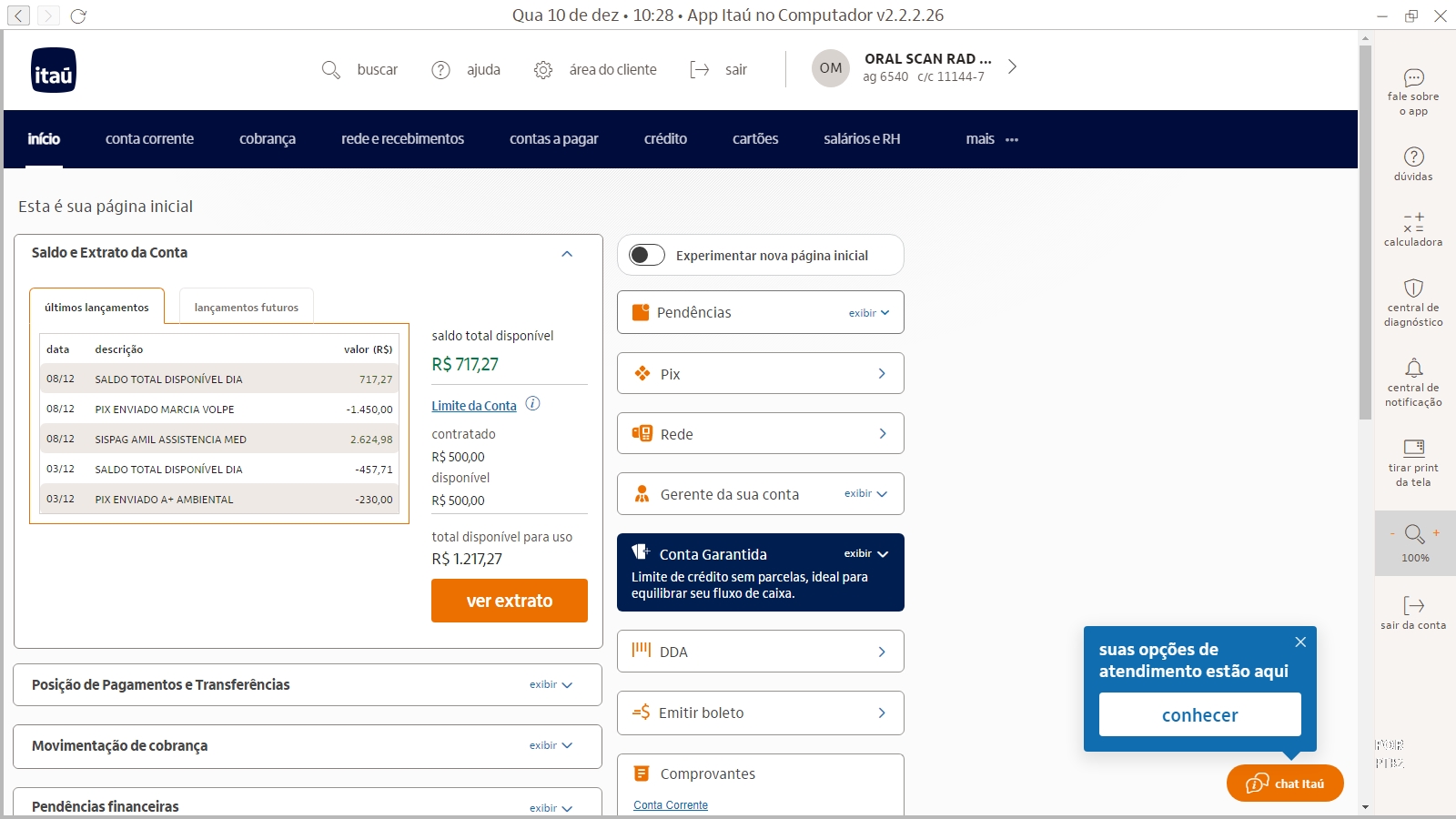
Task: Open the Rede card arrow
Action: tap(882, 434)
